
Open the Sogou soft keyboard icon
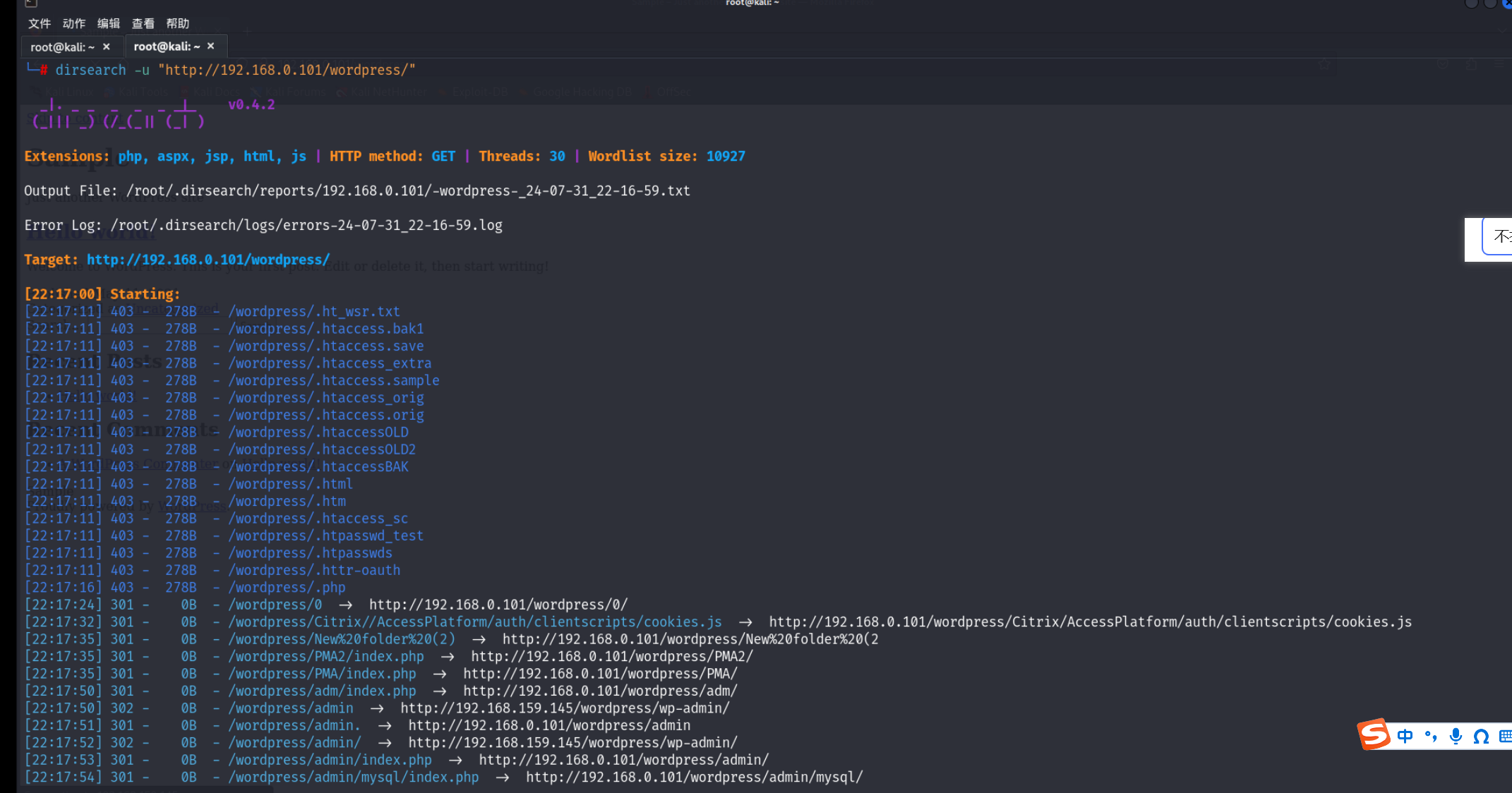1505,736
